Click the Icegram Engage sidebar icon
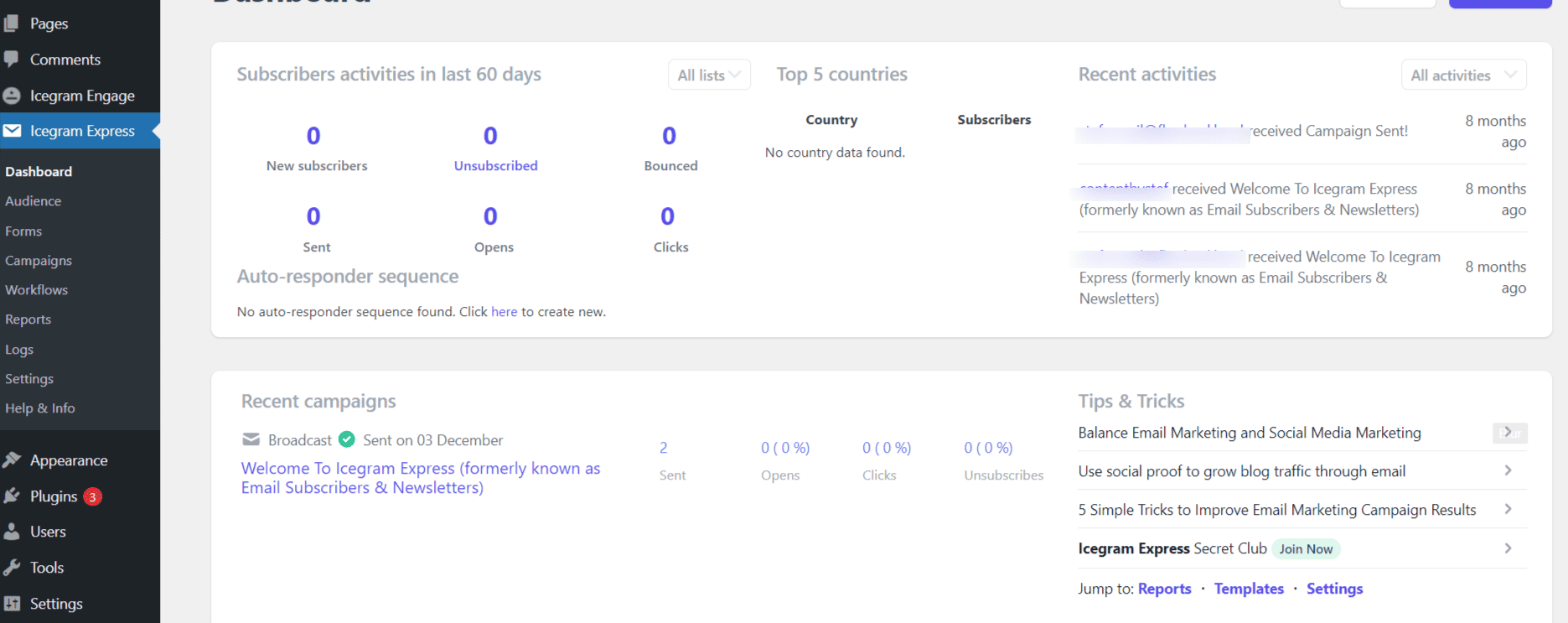 pos(12,96)
